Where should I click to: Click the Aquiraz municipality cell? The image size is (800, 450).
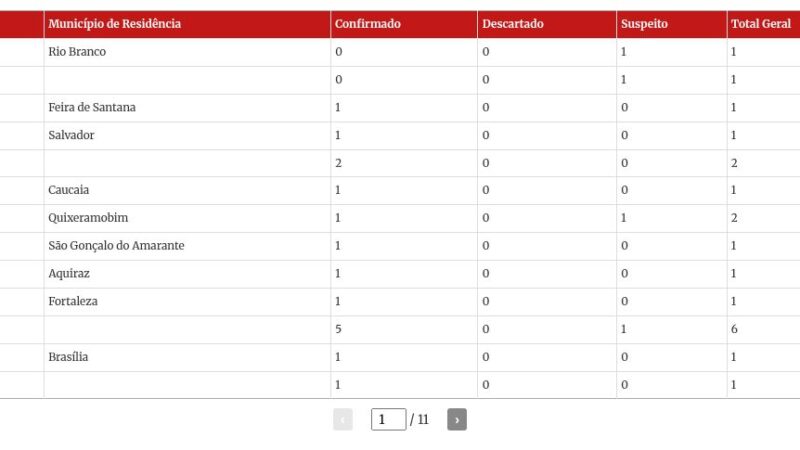[69, 273]
